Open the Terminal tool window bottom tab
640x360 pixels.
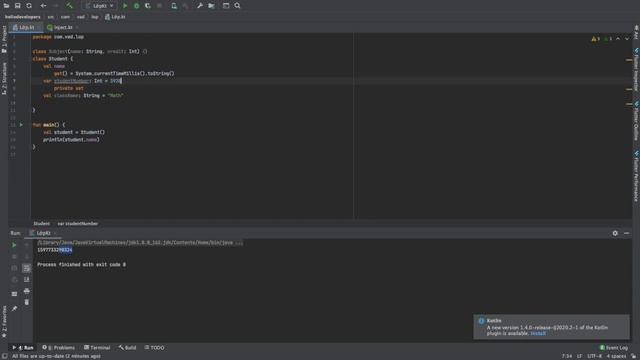point(97,348)
